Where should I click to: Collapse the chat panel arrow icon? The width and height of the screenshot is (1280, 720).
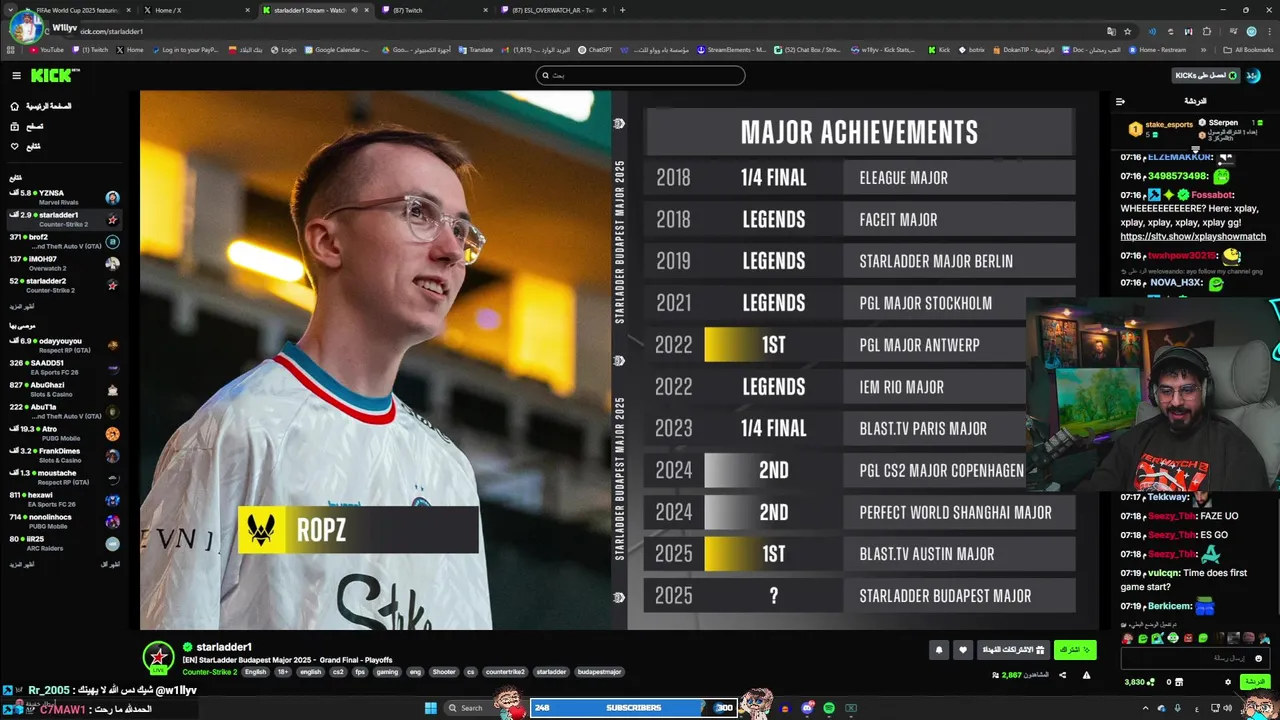(1120, 101)
